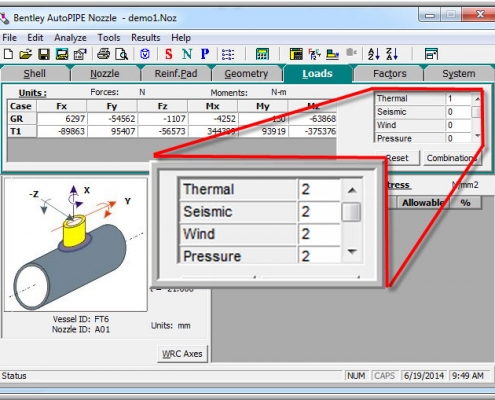Click the greyed-out camera icon in toolbar
The image size is (495, 400).
click(351, 53)
